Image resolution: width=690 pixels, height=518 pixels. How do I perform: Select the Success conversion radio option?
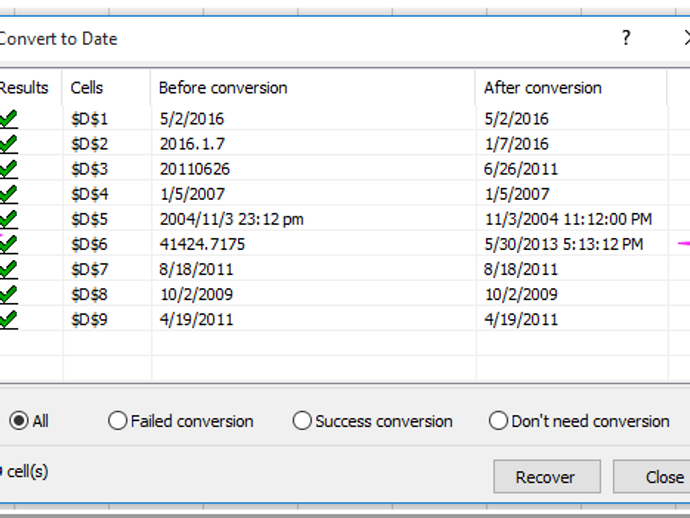click(302, 421)
